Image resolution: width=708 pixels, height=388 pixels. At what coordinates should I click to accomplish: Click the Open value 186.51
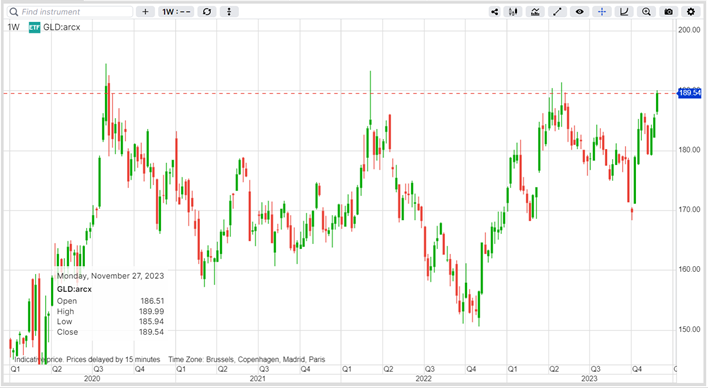coord(152,301)
